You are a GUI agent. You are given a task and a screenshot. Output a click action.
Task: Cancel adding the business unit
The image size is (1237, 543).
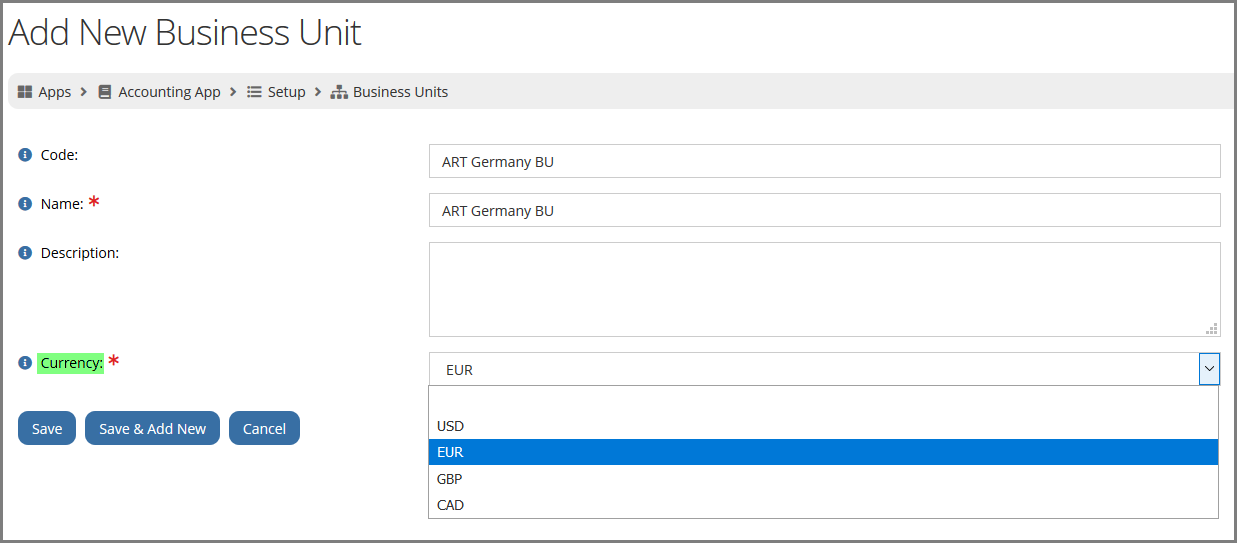(264, 428)
